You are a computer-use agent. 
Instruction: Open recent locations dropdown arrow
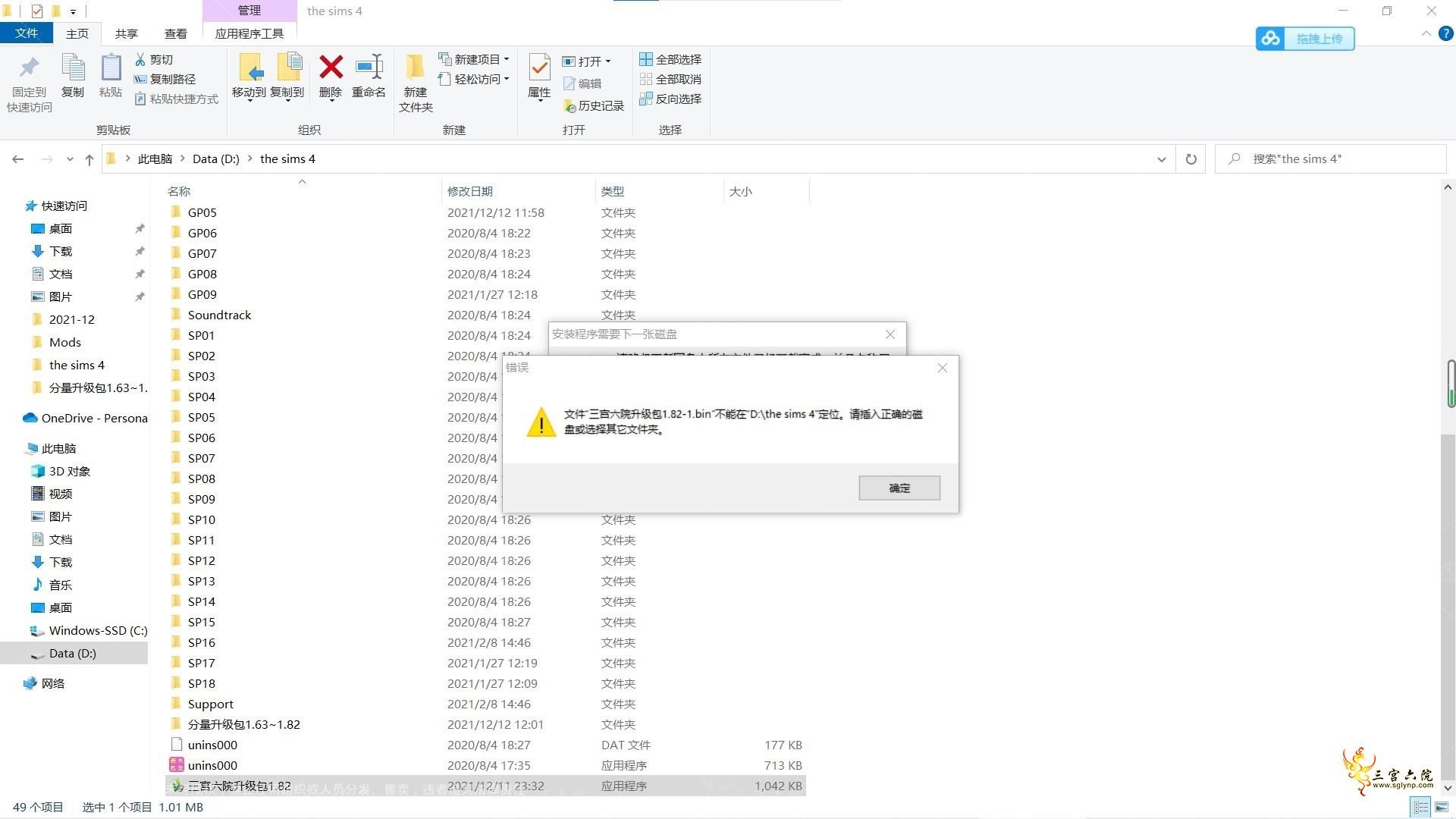pos(70,159)
